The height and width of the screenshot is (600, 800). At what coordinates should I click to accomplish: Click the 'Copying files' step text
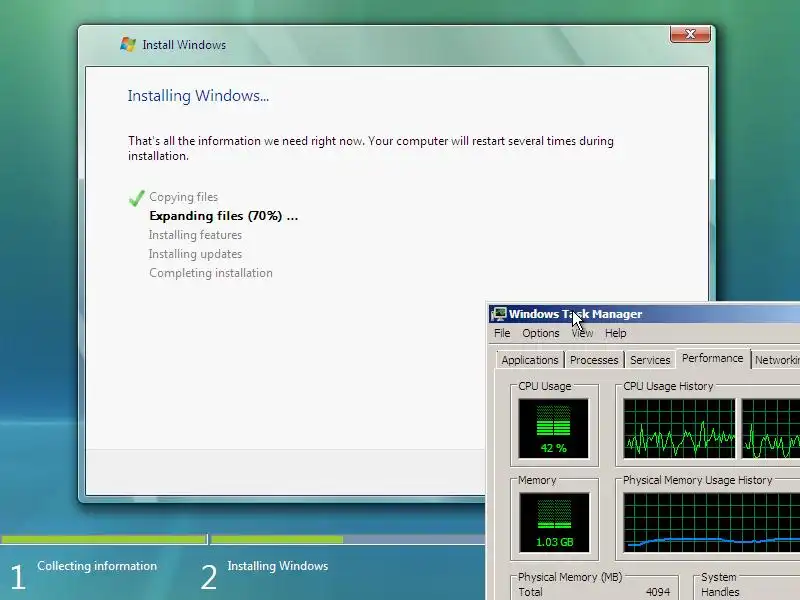point(183,197)
